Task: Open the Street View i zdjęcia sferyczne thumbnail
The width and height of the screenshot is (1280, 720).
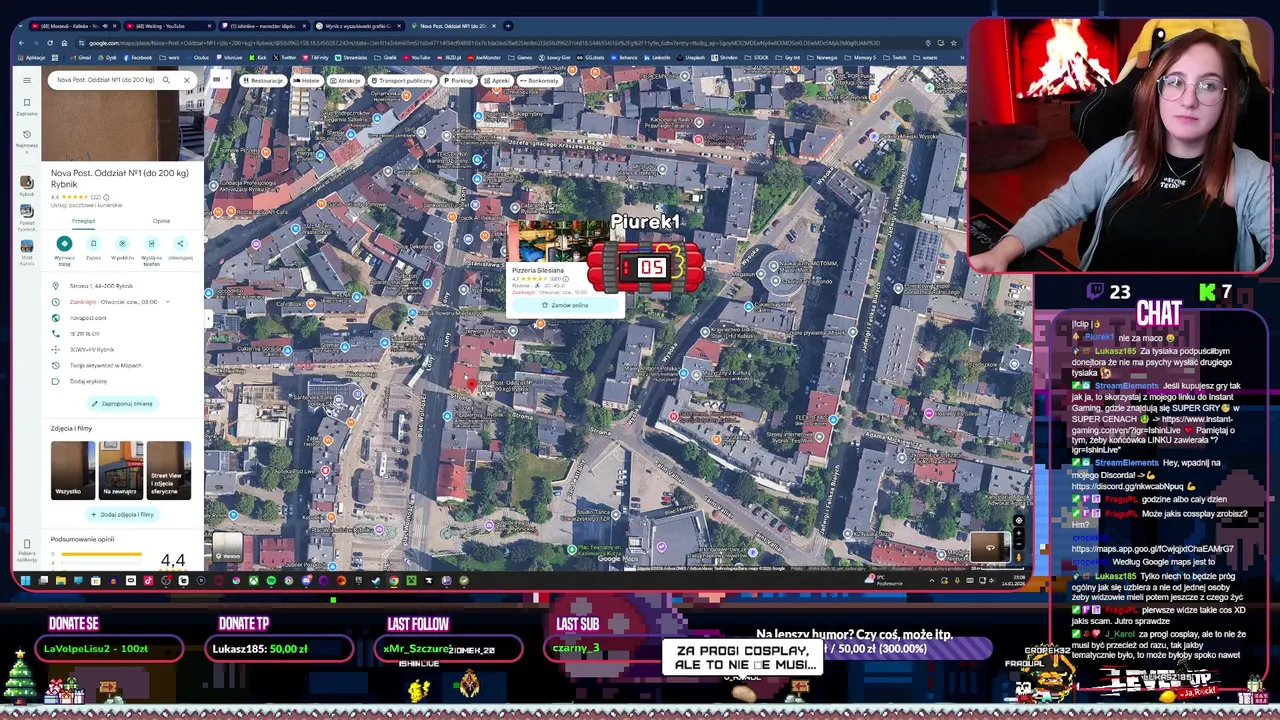Action: pos(168,469)
